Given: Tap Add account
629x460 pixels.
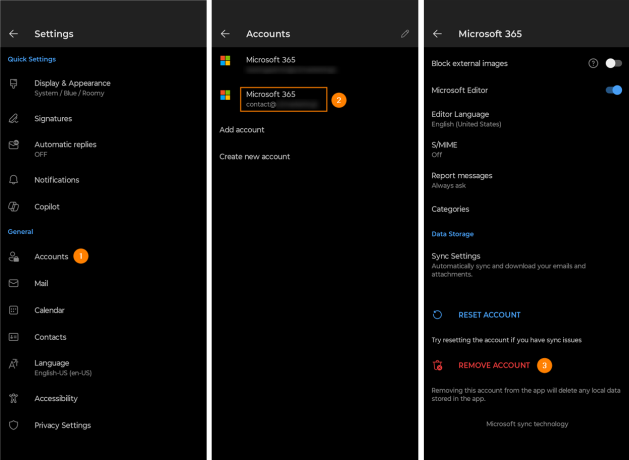Looking at the screenshot, I should click(x=242, y=130).
